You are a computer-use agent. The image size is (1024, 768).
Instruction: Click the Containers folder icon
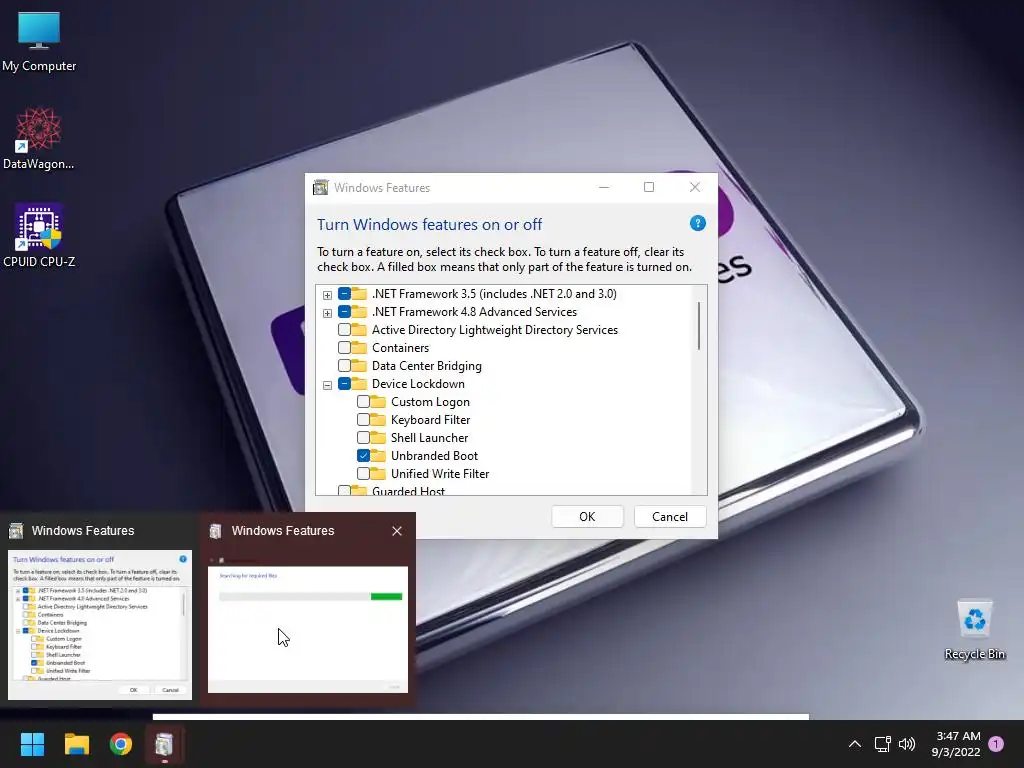[359, 347]
